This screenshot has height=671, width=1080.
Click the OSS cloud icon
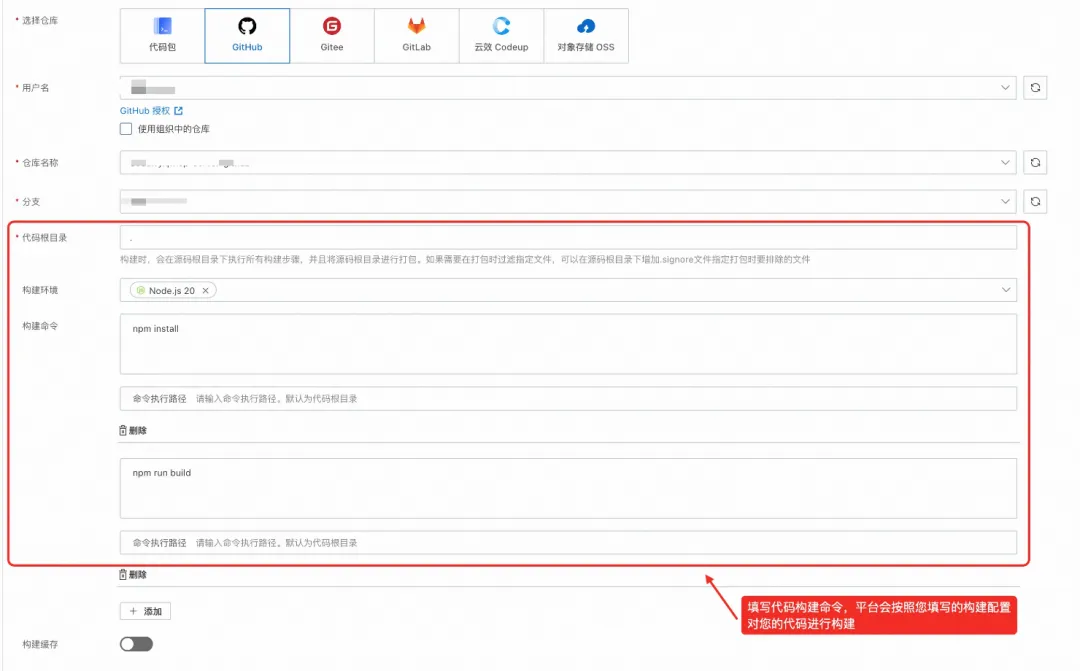[586, 26]
